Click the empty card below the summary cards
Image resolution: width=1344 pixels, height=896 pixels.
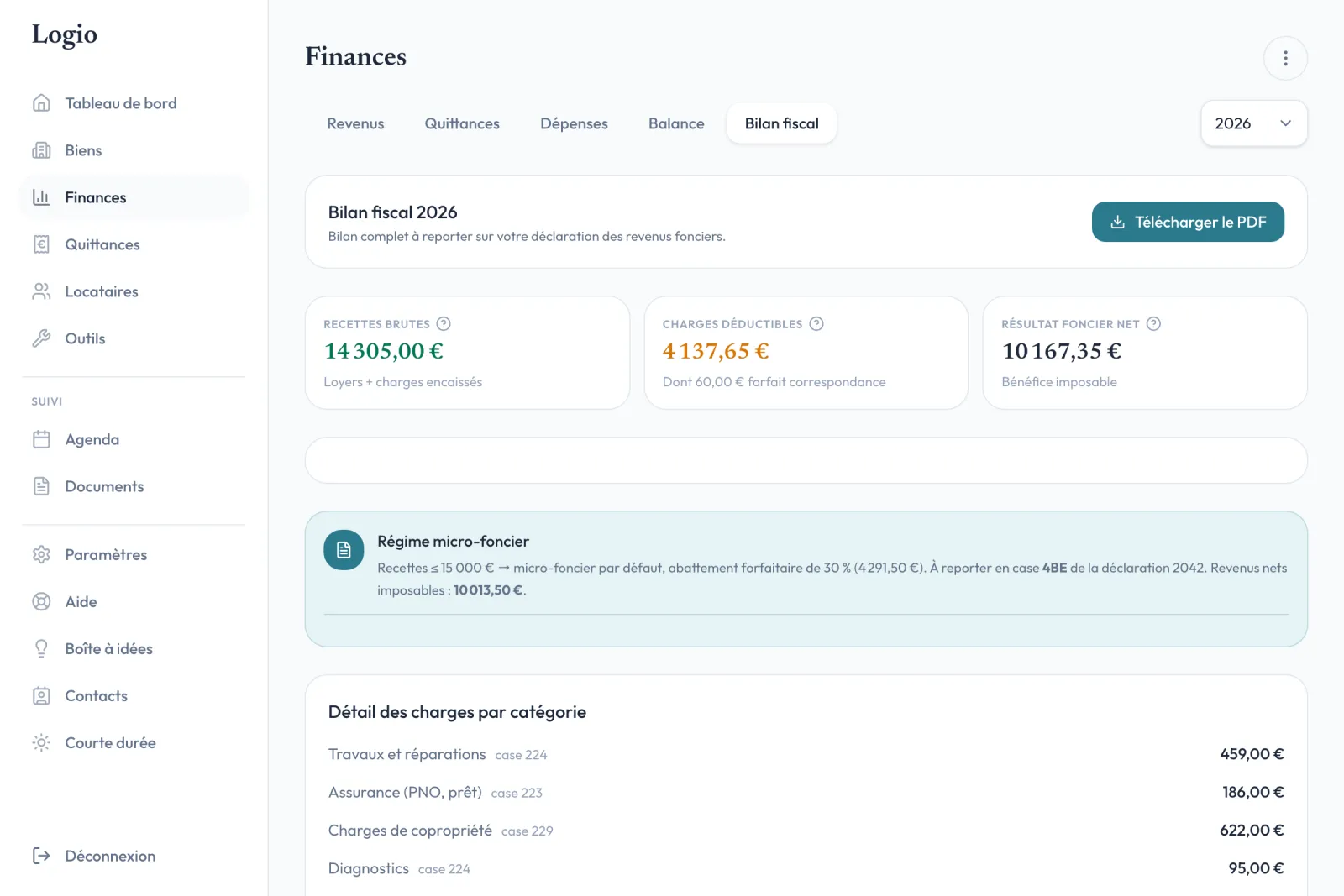[806, 460]
